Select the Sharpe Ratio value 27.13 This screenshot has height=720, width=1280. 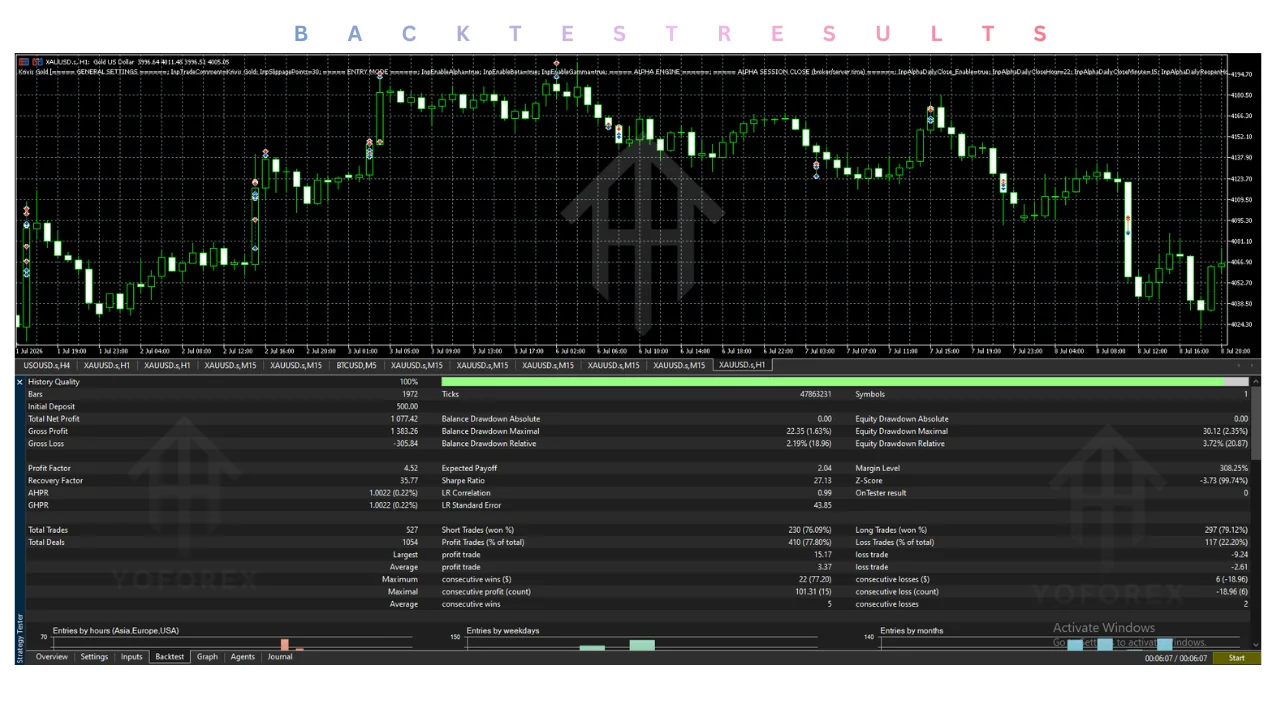coord(821,481)
